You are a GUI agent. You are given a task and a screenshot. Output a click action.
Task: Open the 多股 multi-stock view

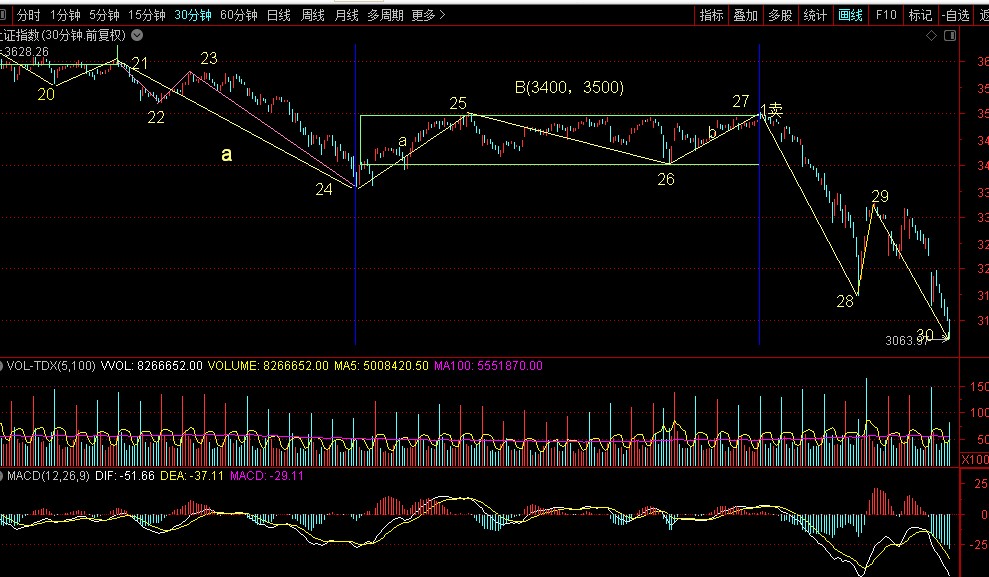(780, 15)
